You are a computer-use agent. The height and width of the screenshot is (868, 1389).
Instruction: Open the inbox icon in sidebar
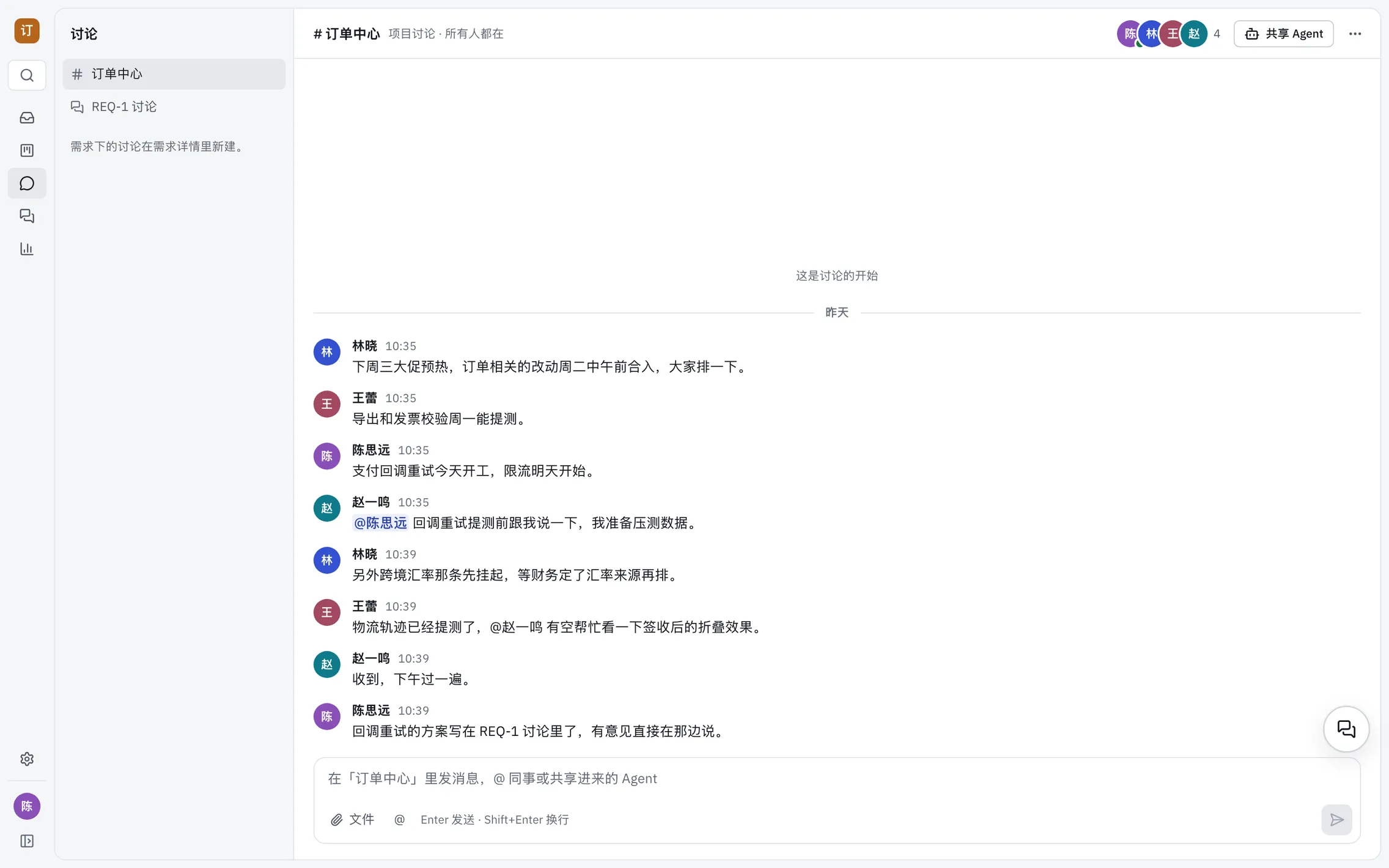click(x=27, y=117)
